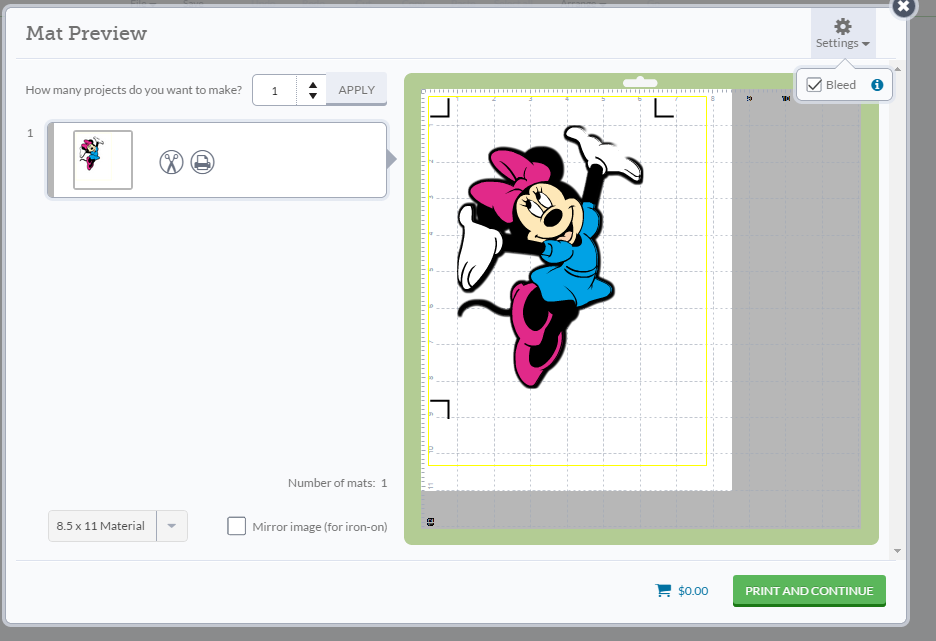This screenshot has width=936, height=641.
Task: Click the scissors cut icon on mat 1
Action: 171,162
